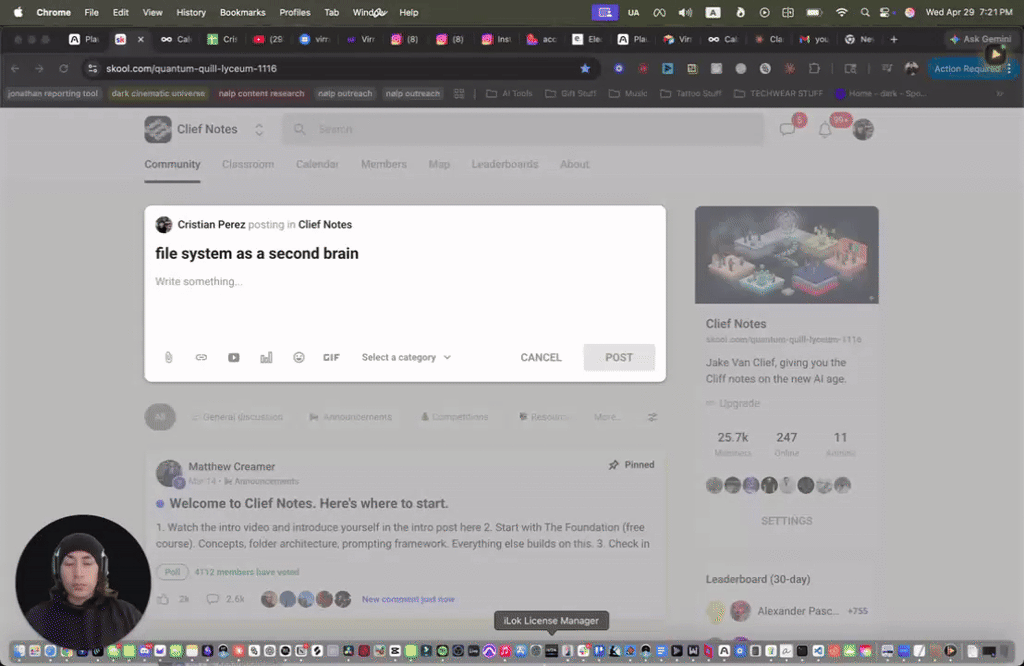1024x666 pixels.
Task: Click the Upgrade link in the sidebar
Action: 739,404
